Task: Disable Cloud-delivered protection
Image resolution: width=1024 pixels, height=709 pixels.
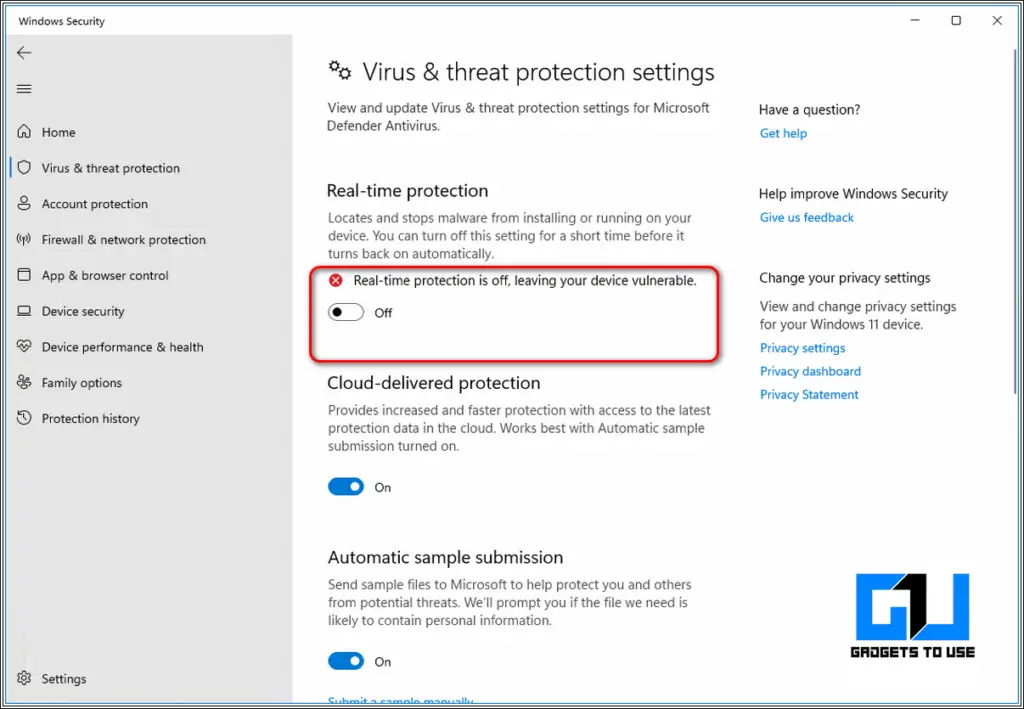Action: (x=346, y=487)
